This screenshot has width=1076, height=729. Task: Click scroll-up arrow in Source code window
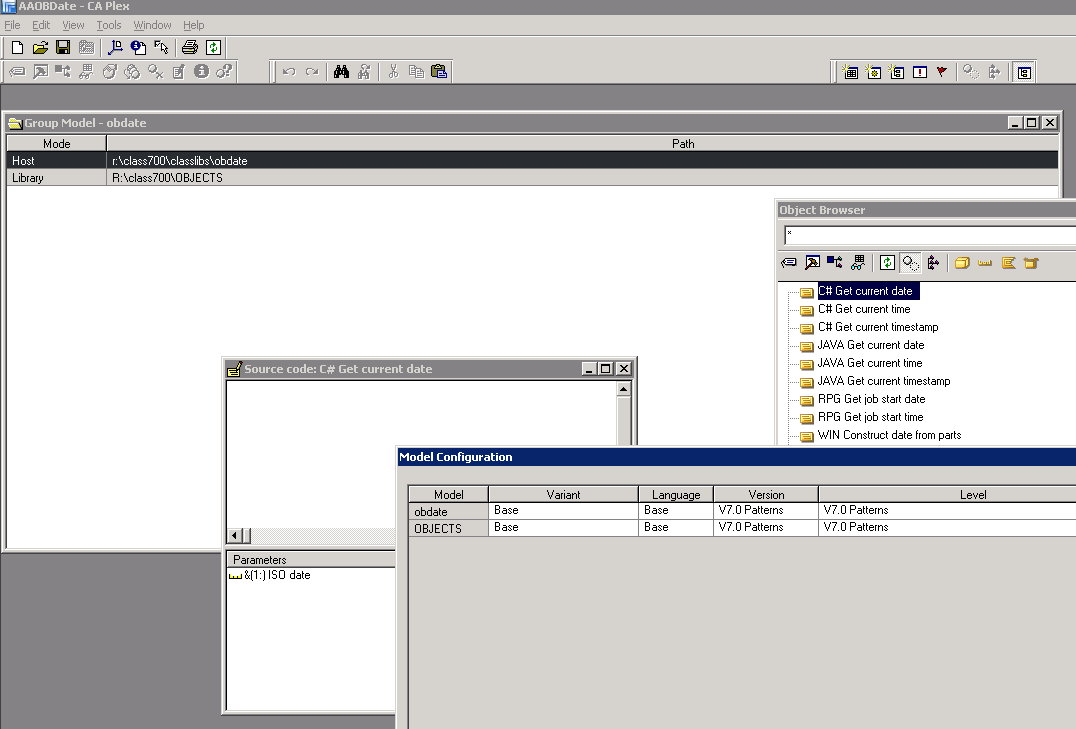(624, 389)
